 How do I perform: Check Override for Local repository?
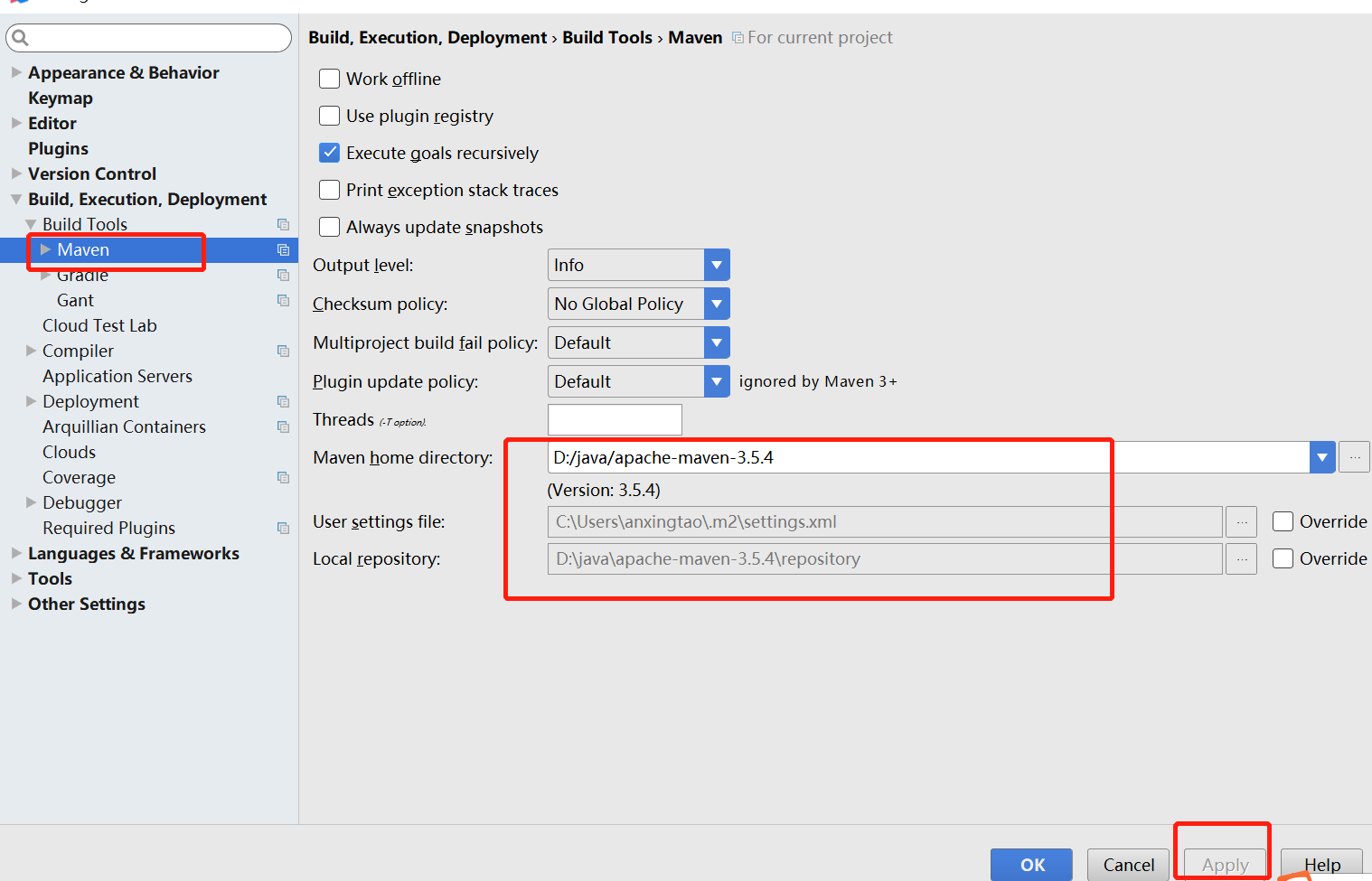point(1283,558)
